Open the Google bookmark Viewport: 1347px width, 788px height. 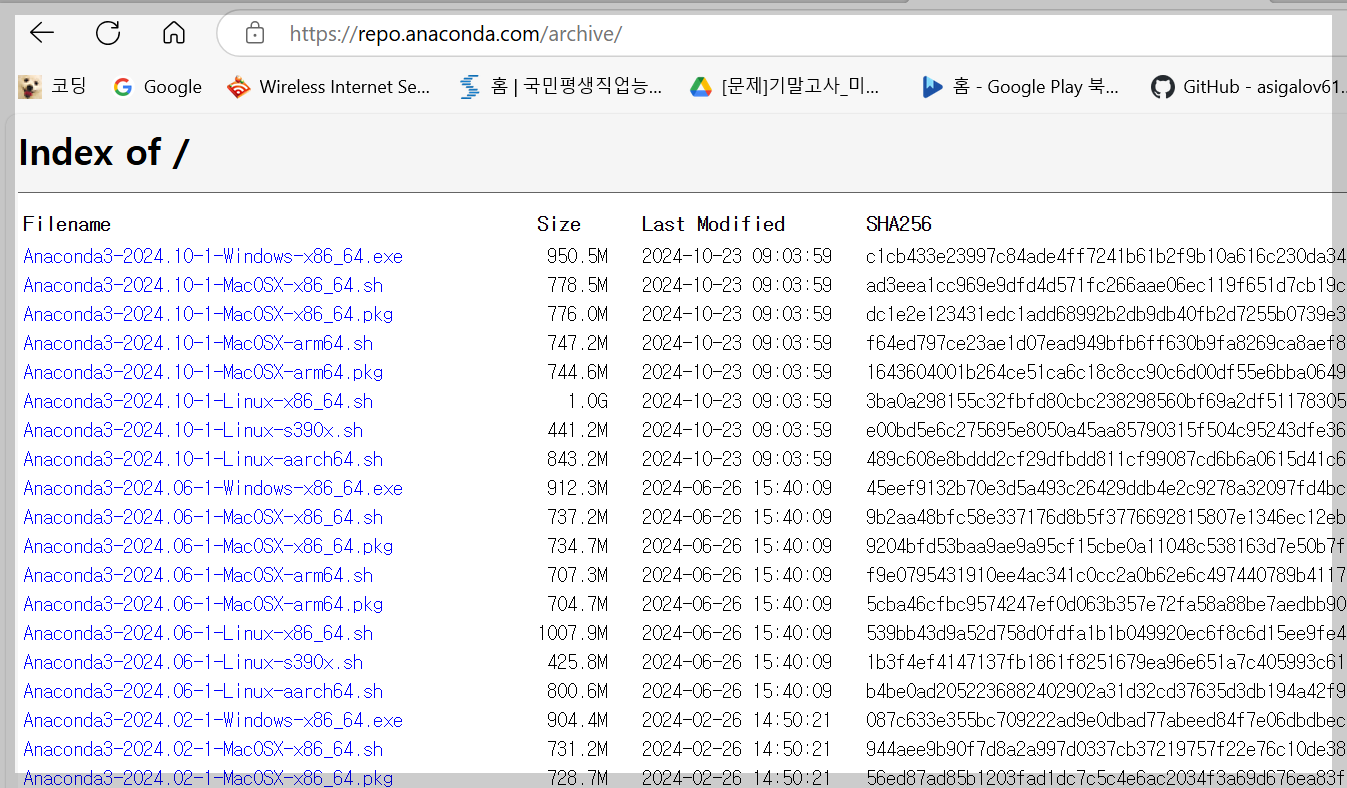(x=157, y=87)
